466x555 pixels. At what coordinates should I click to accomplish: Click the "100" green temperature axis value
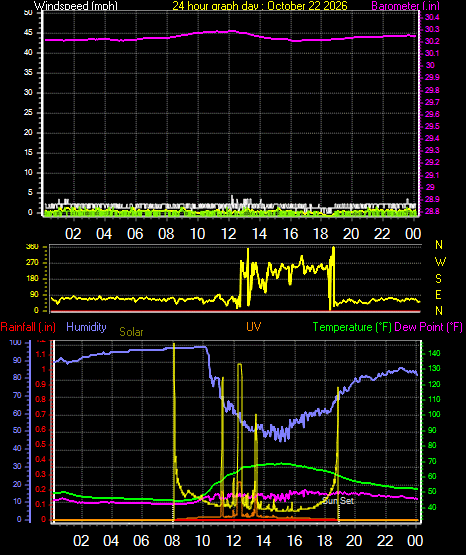click(x=434, y=414)
